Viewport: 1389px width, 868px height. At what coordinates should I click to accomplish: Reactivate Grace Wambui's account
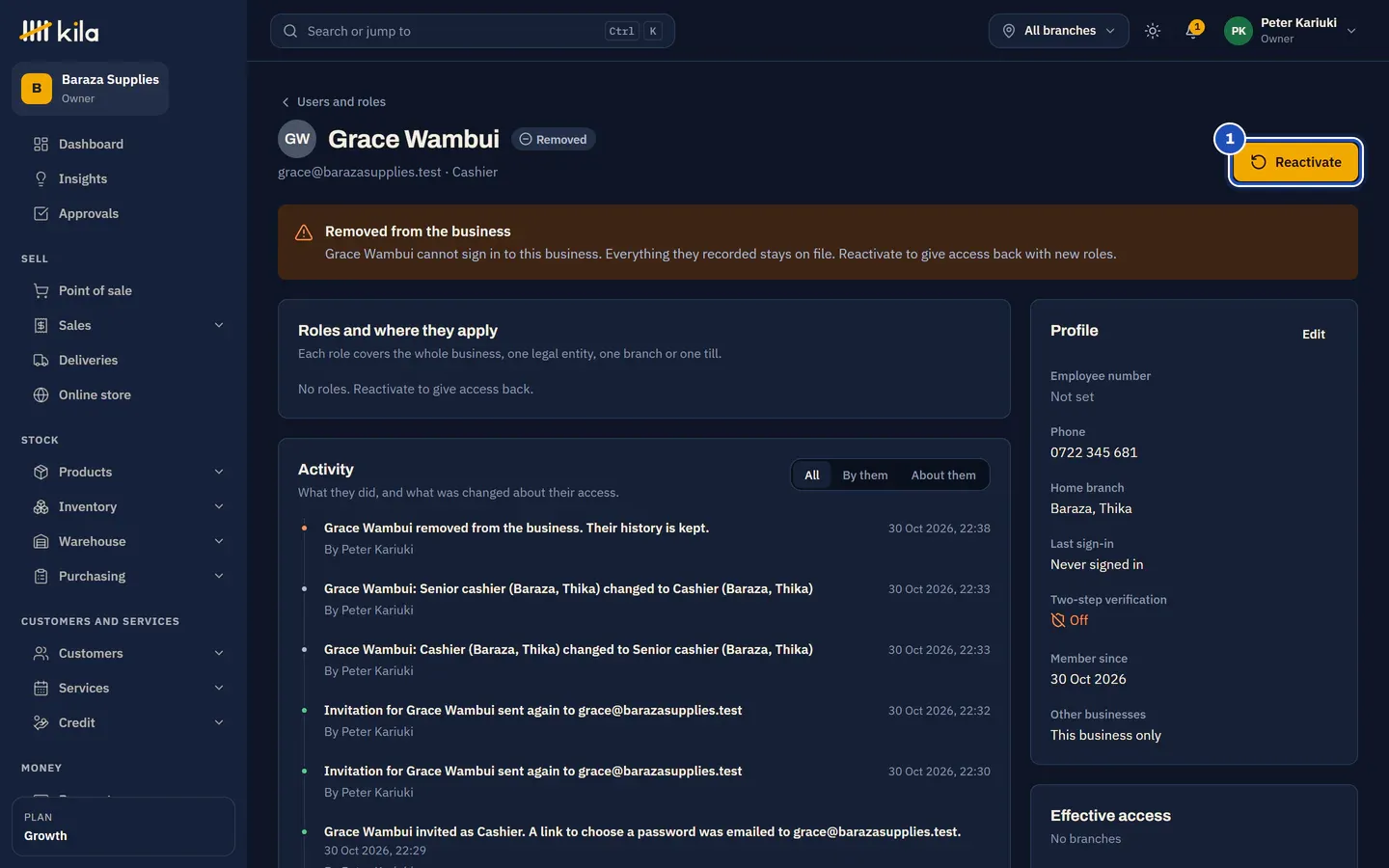[x=1295, y=162]
